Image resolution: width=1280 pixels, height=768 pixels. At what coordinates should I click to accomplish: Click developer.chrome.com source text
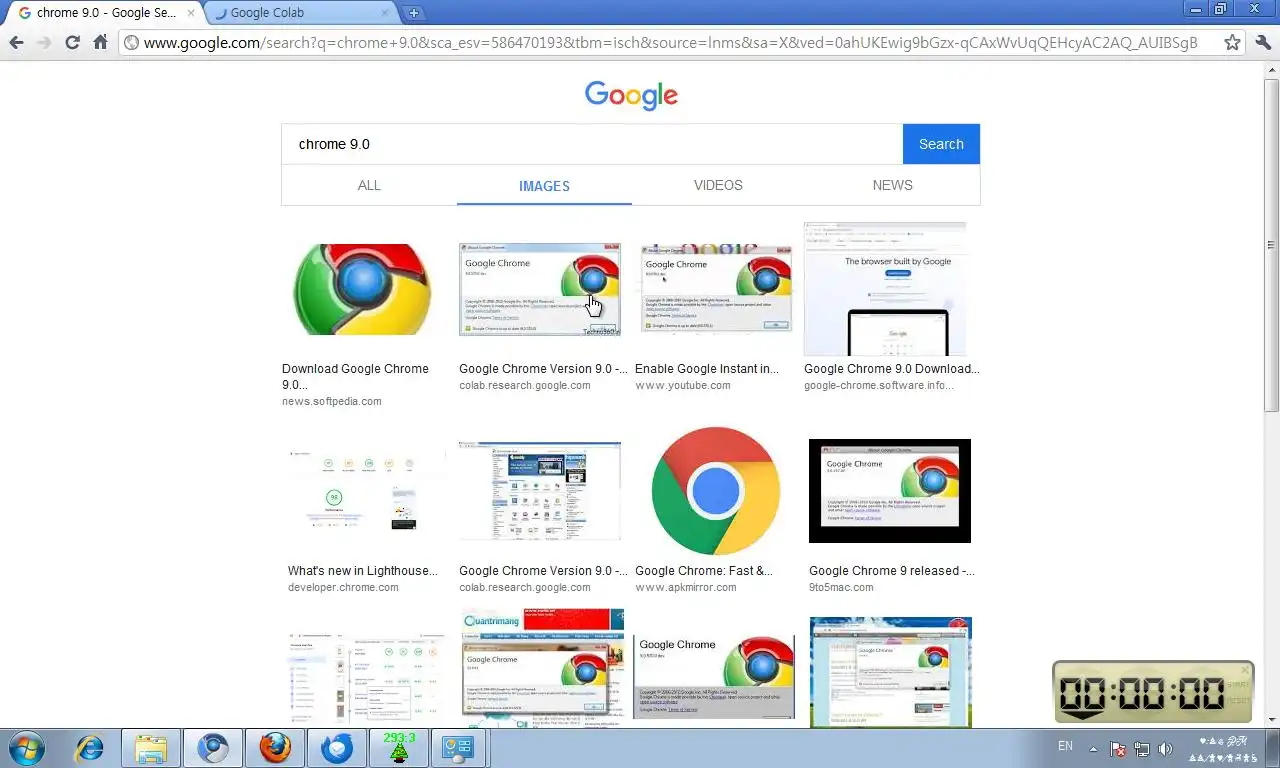pos(343,587)
